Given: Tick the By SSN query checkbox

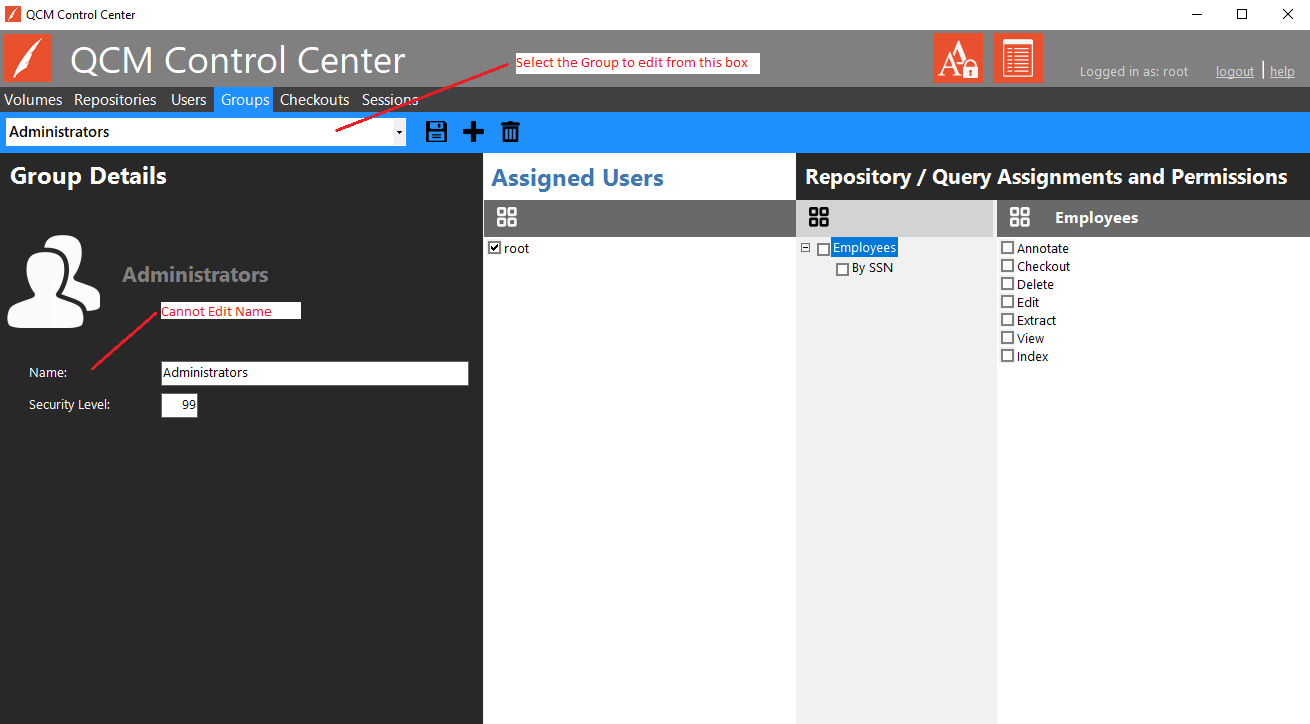Looking at the screenshot, I should pos(842,269).
